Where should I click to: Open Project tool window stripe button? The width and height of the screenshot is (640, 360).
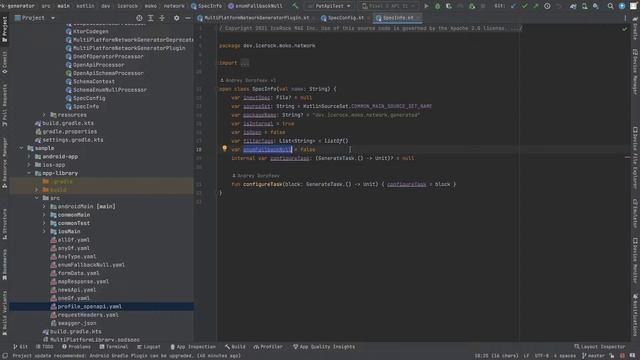[x=4, y=29]
